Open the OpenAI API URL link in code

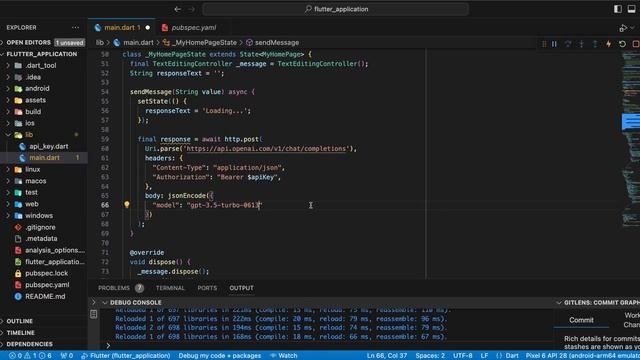[x=267, y=149]
